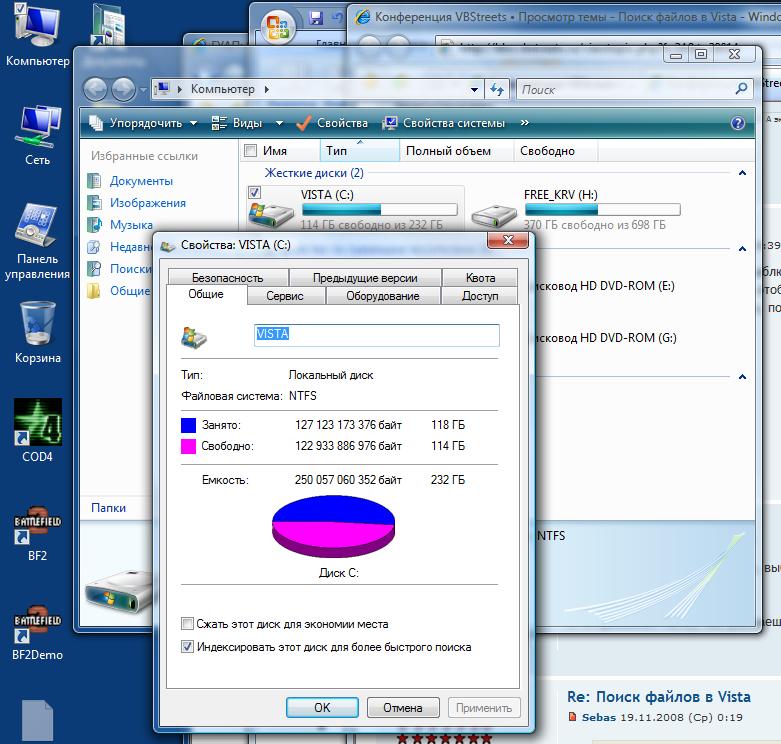This screenshot has width=781, height=744.
Task: Close the VISTA (C:) properties dialog
Action: (x=508, y=240)
